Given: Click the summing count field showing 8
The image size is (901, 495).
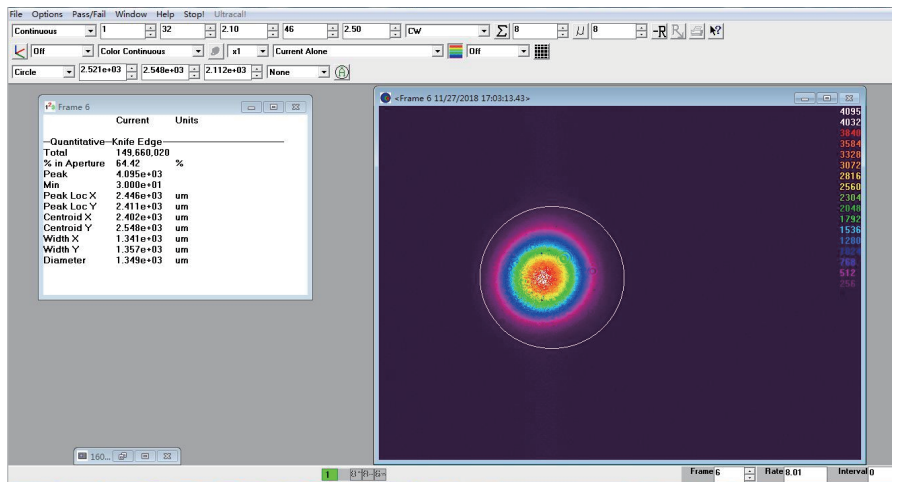Looking at the screenshot, I should pyautogui.click(x=535, y=30).
